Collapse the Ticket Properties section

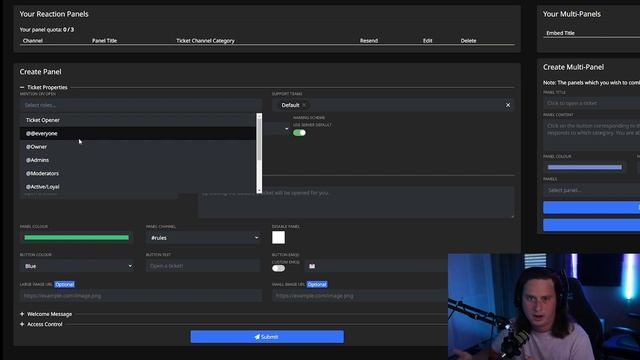pos(44,87)
